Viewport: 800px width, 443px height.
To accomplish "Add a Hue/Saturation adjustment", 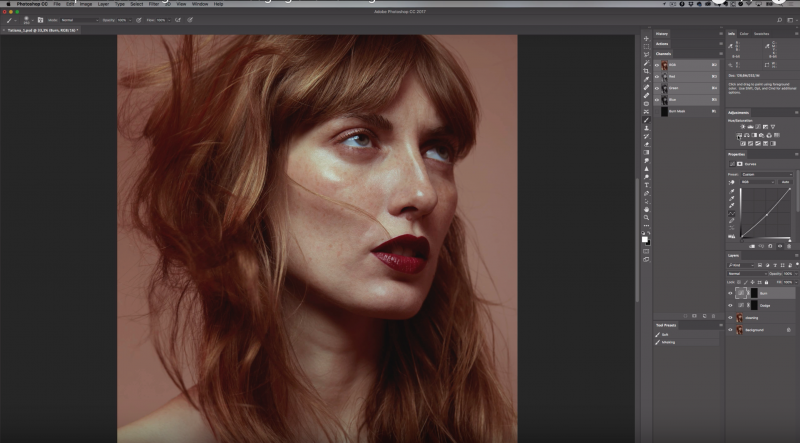I will [x=739, y=135].
